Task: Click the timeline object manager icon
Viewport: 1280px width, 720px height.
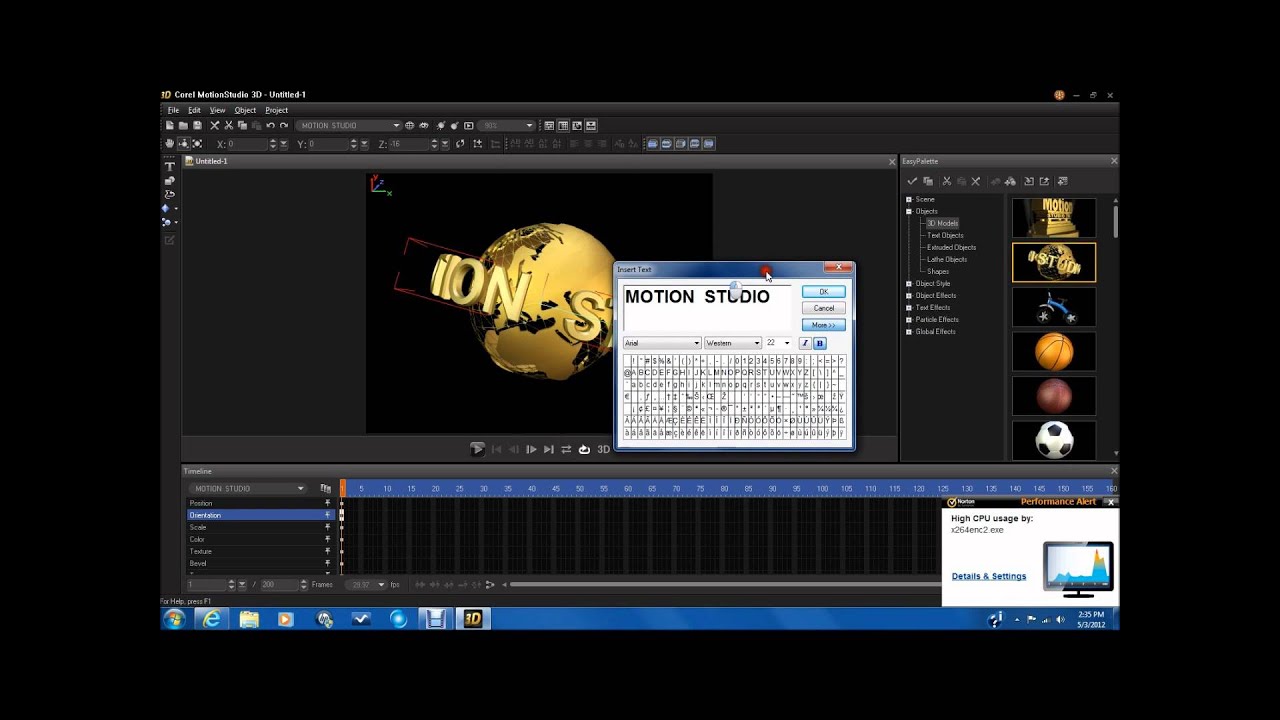Action: point(325,488)
